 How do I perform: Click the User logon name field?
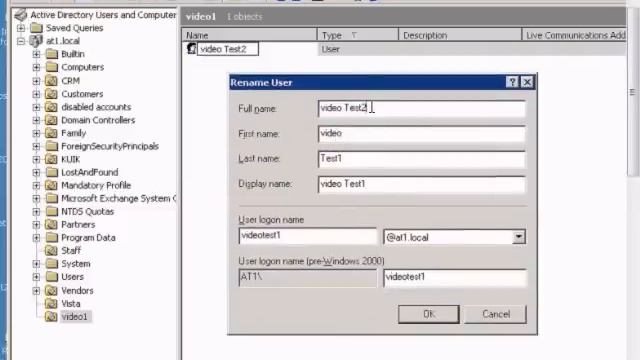(308, 236)
